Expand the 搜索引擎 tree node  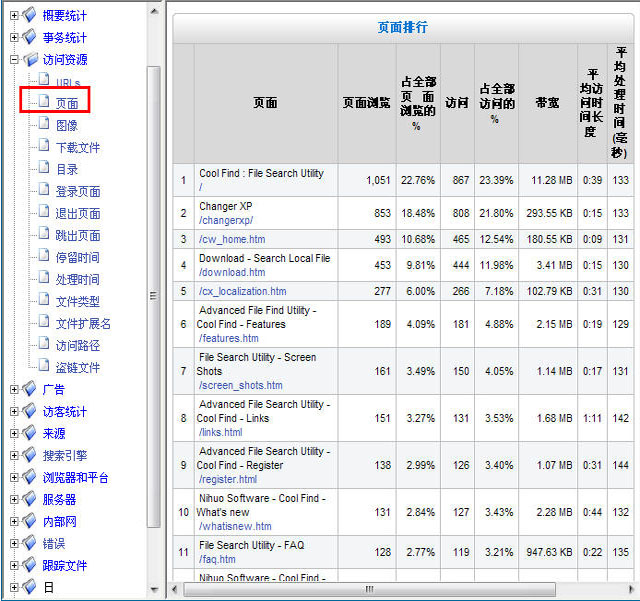(14, 456)
